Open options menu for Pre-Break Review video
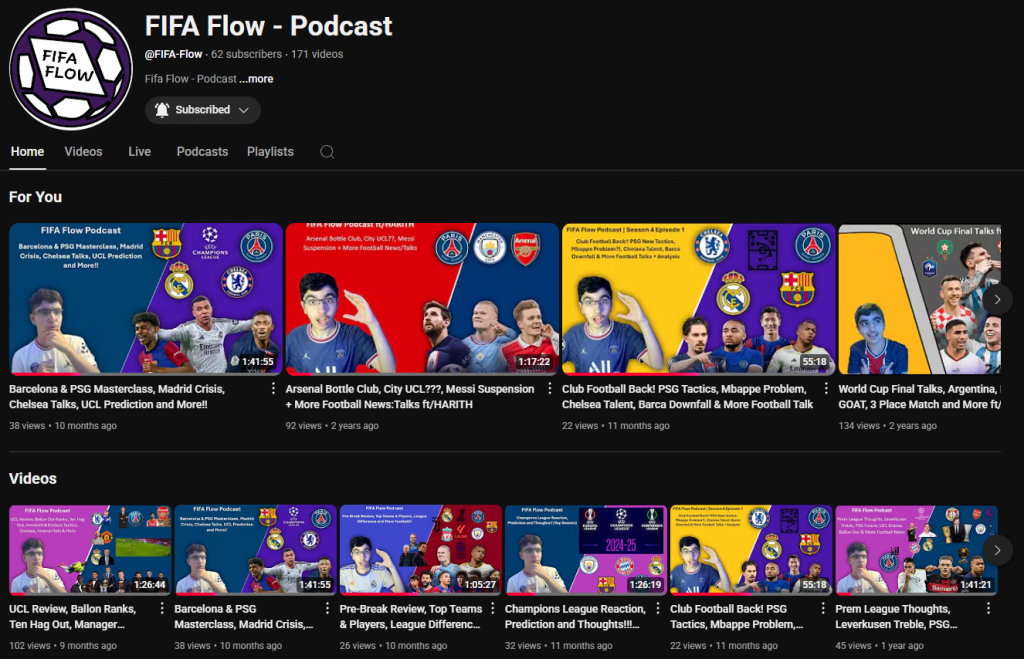This screenshot has width=1024, height=659. pyautogui.click(x=492, y=608)
